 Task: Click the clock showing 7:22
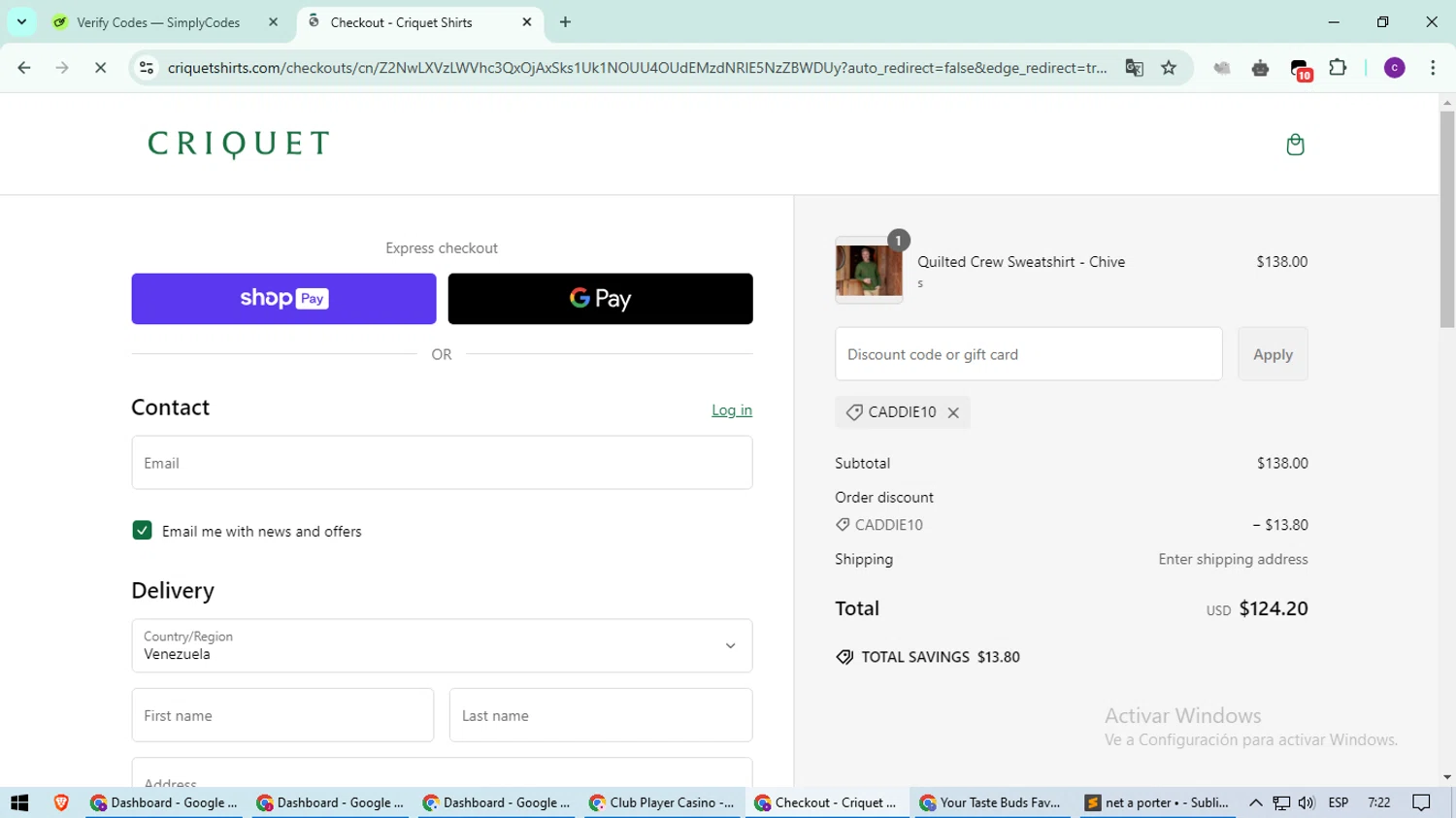[1378, 802]
